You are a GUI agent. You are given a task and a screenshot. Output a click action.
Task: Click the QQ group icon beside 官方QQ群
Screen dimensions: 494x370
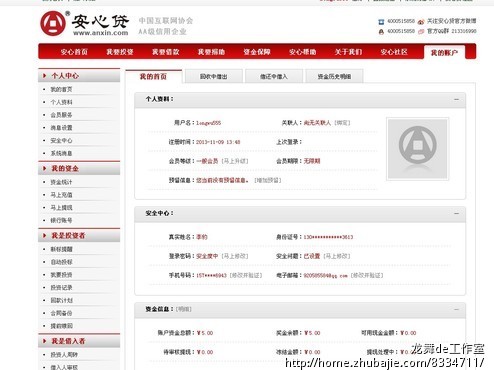(421, 32)
